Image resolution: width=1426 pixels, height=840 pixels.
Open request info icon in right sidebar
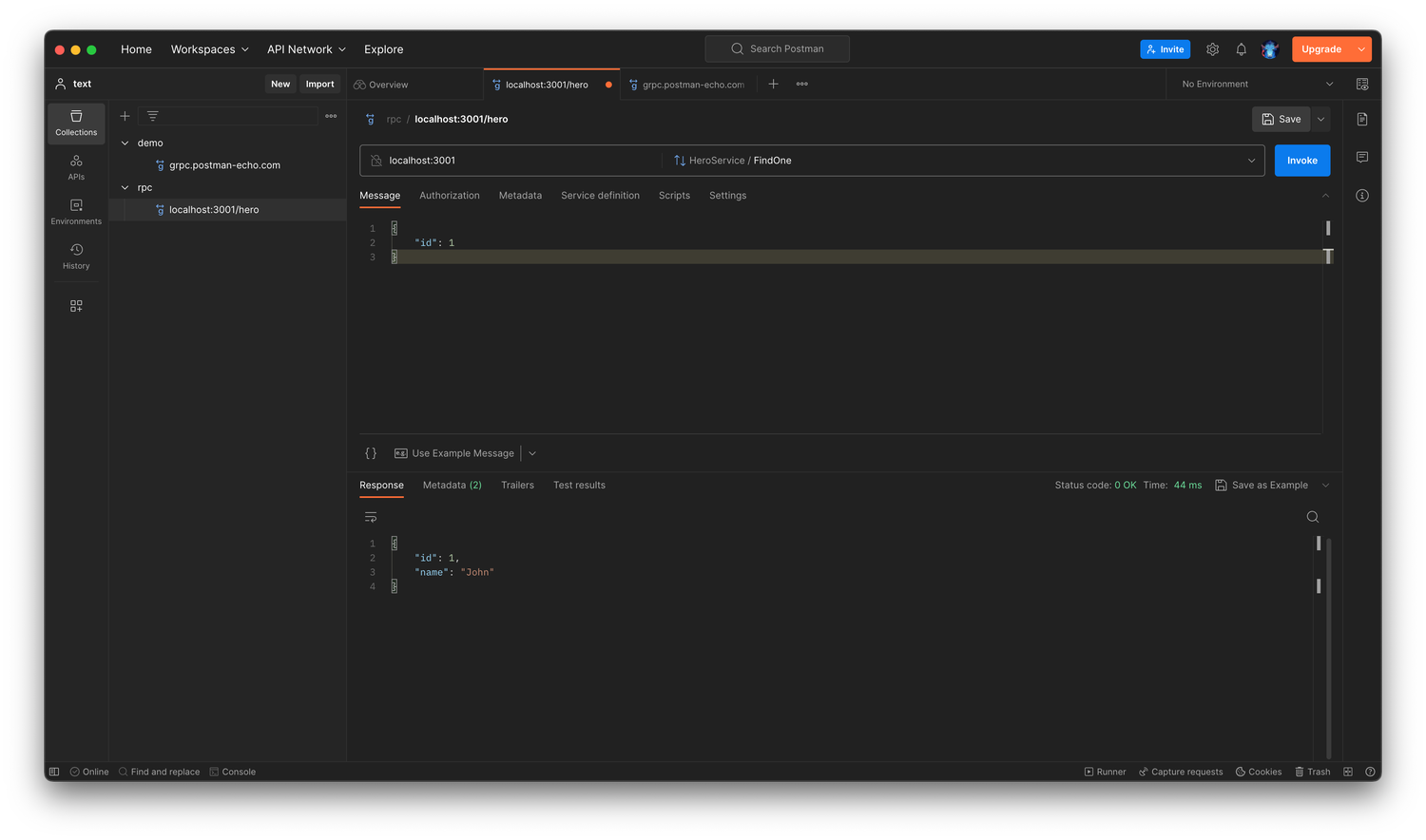[1361, 195]
